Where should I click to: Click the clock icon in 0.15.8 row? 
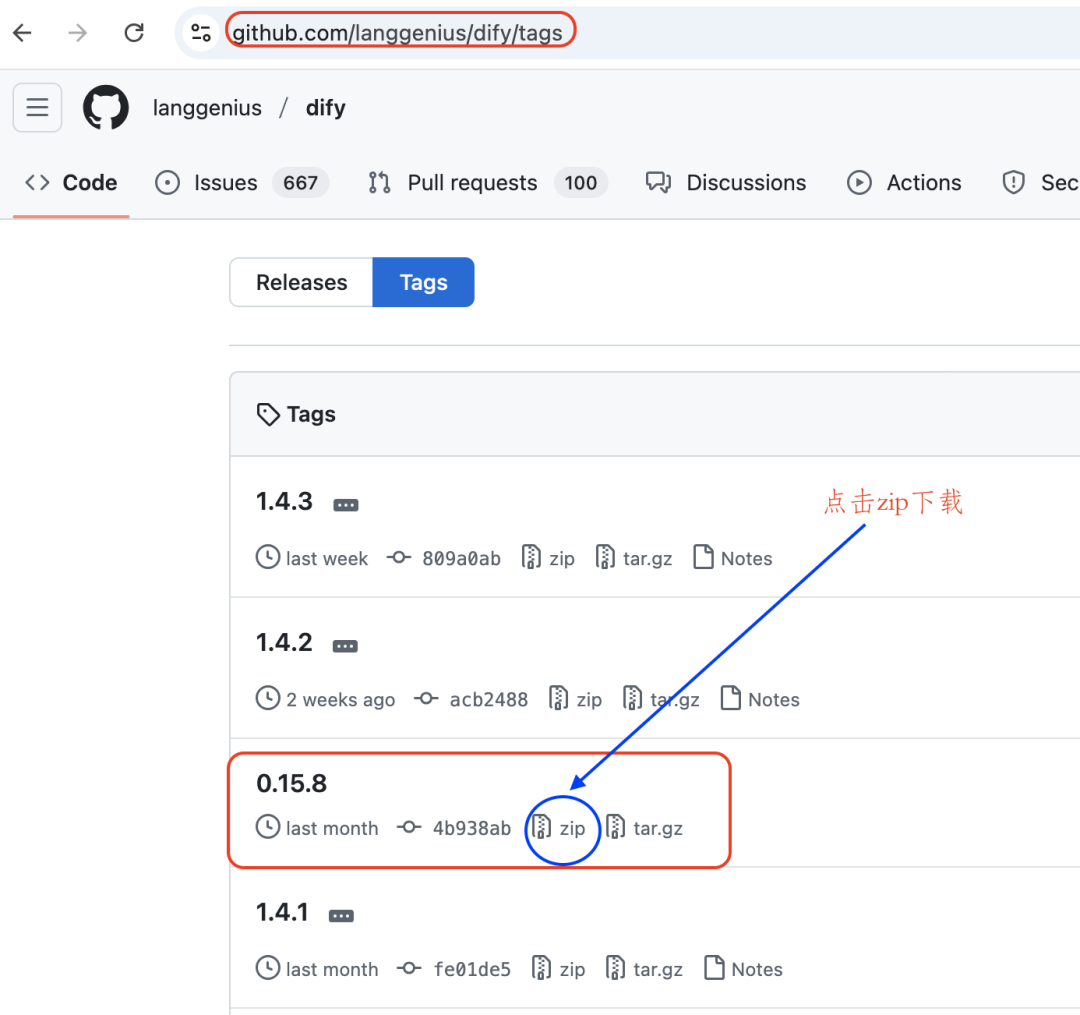268,826
